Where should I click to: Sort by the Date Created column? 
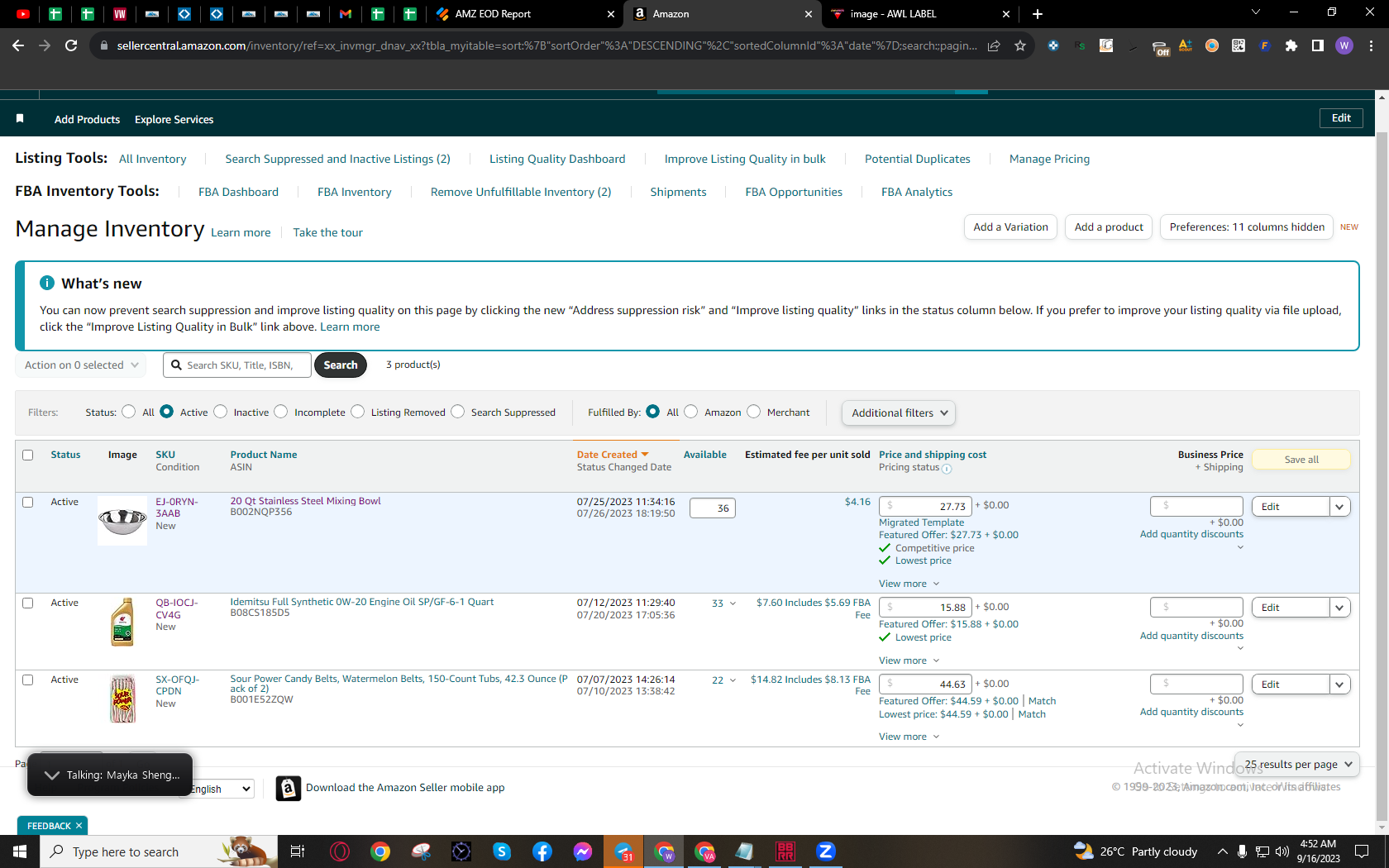pos(613,455)
